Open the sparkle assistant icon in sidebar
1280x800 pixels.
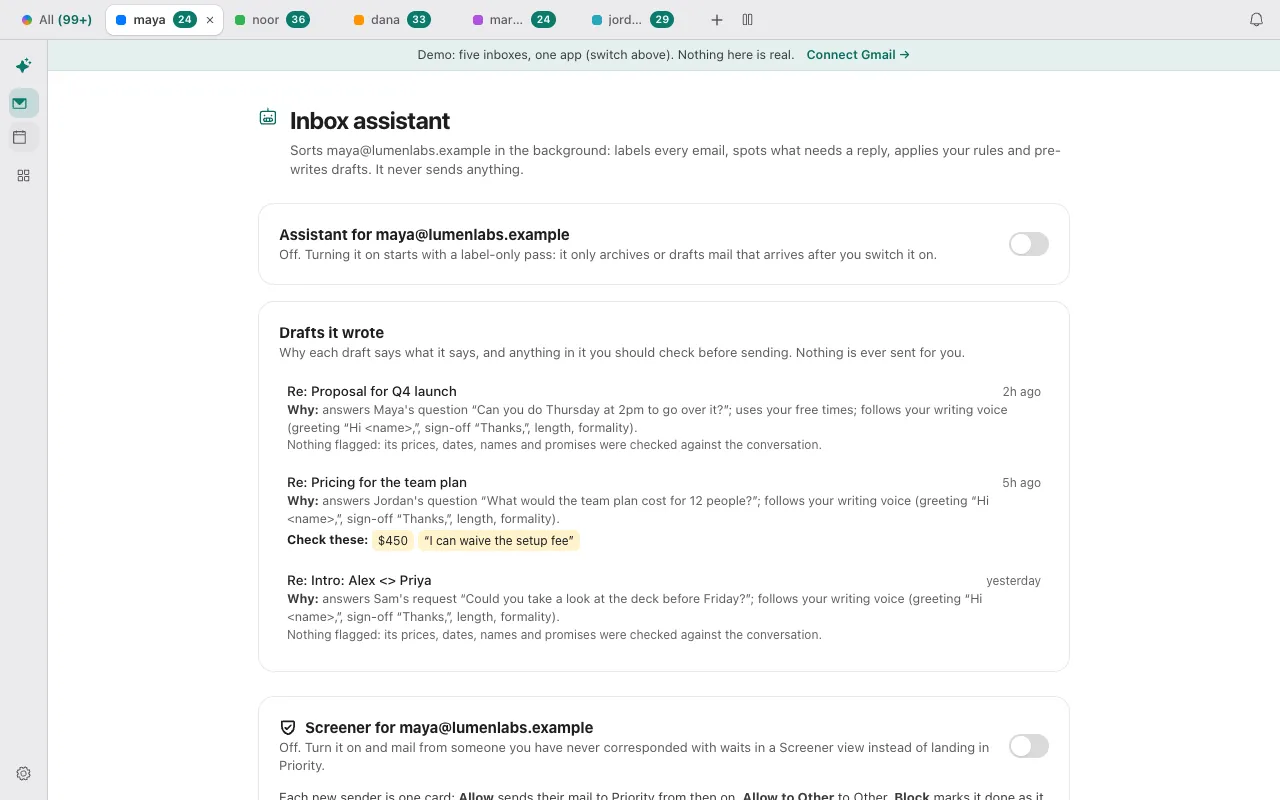pyautogui.click(x=23, y=66)
